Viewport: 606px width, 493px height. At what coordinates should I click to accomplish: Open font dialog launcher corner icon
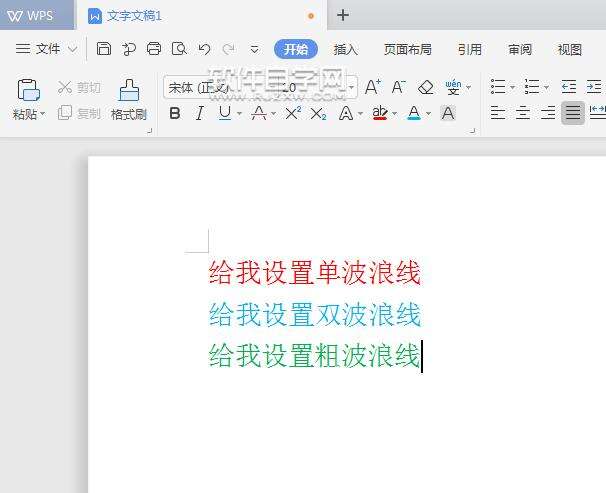[472, 131]
